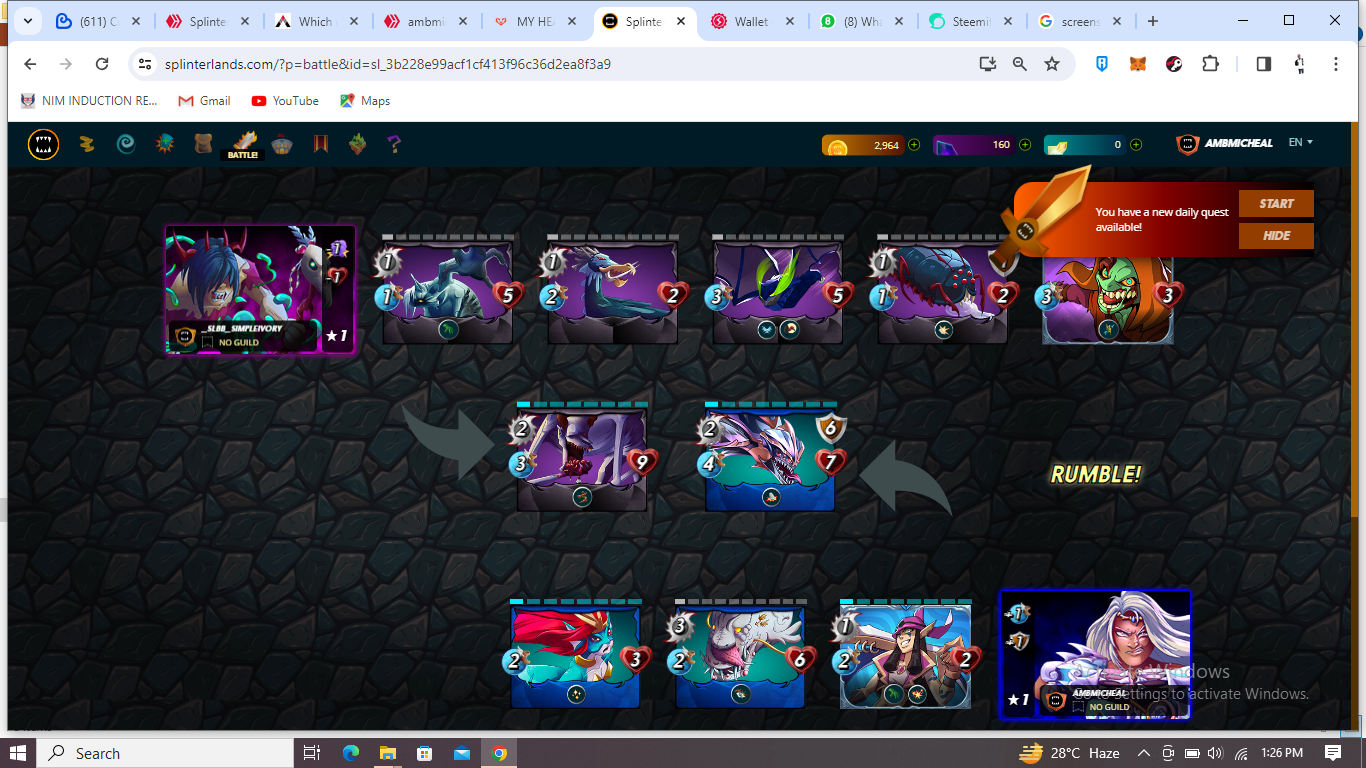Click the dark spider monster card
Viewport: 1366px width, 768px height.
(x=942, y=292)
